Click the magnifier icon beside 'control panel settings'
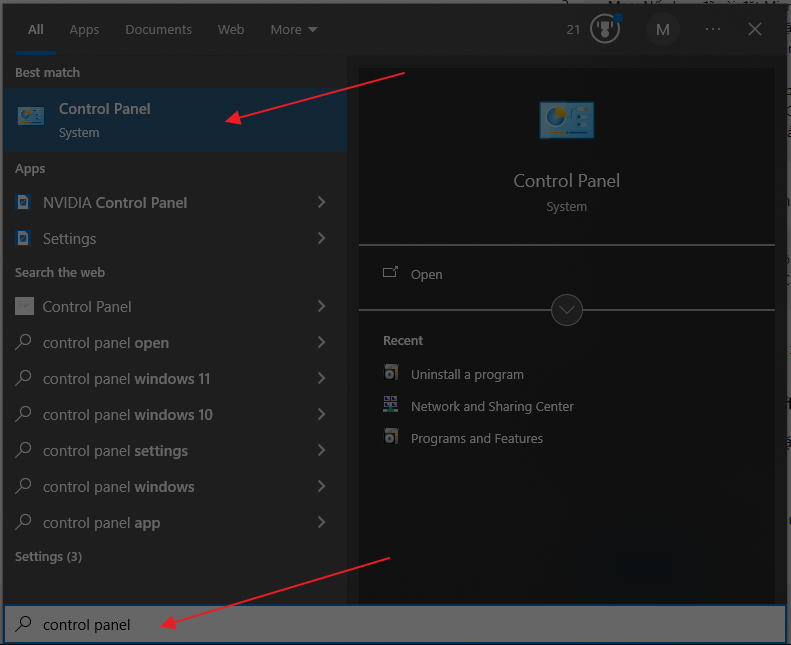The height and width of the screenshot is (645, 791). coord(23,450)
